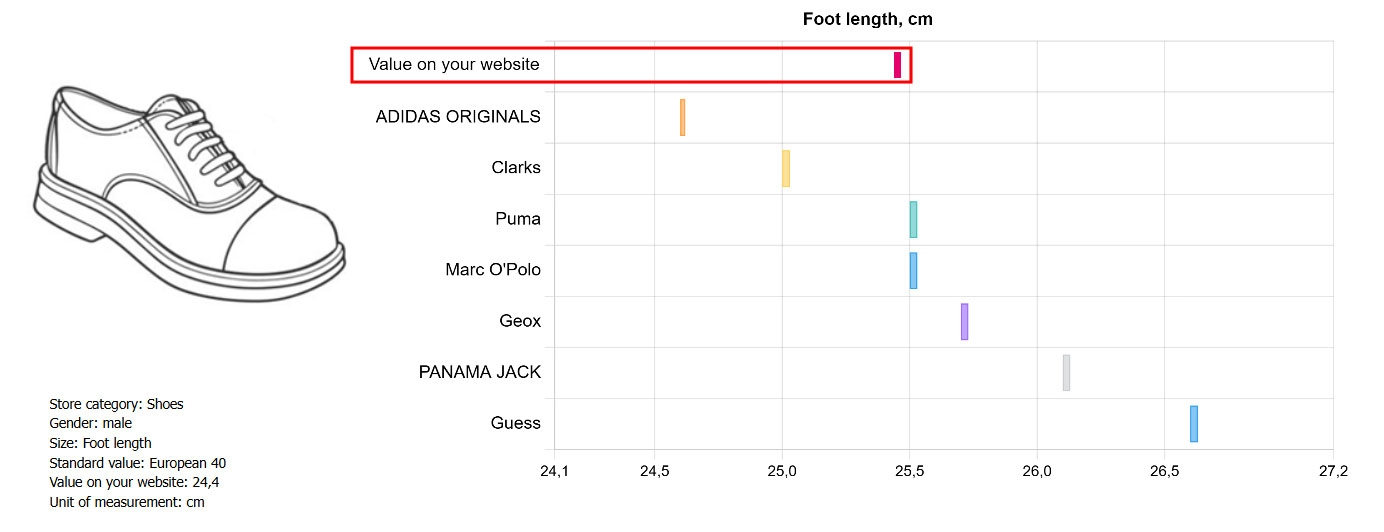The image size is (1384, 532).
Task: Click the 'Standard value: European 40' text
Action: (138, 463)
